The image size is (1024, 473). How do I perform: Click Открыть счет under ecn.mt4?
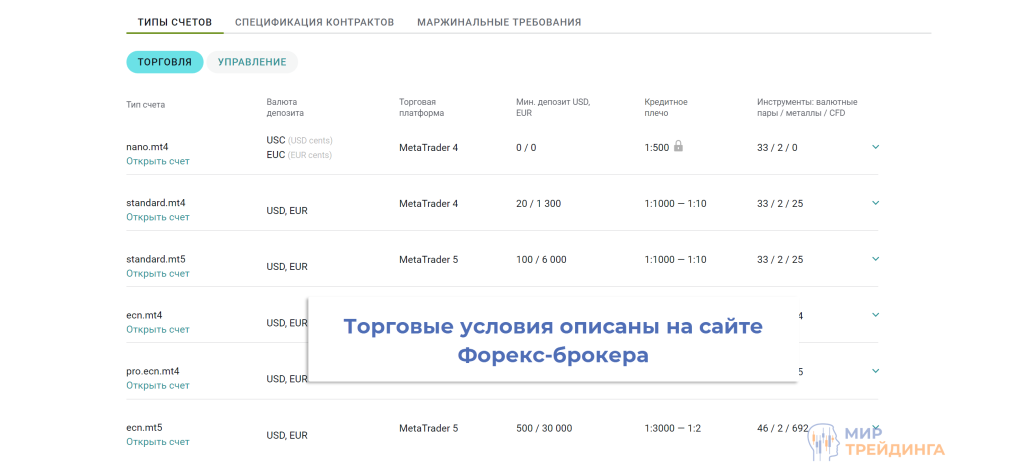coord(157,329)
